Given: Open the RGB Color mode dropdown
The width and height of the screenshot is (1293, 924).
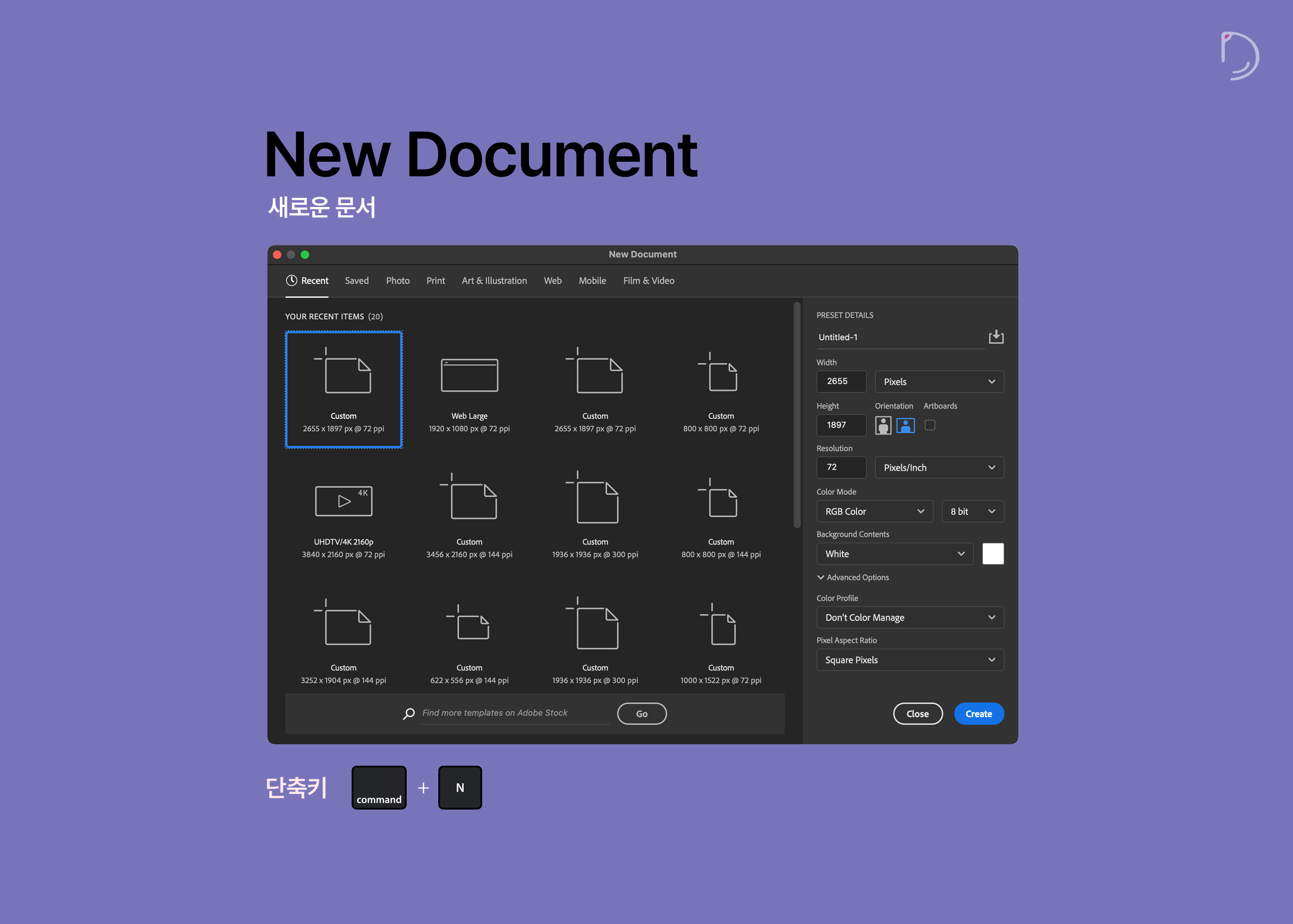Looking at the screenshot, I should (x=874, y=511).
